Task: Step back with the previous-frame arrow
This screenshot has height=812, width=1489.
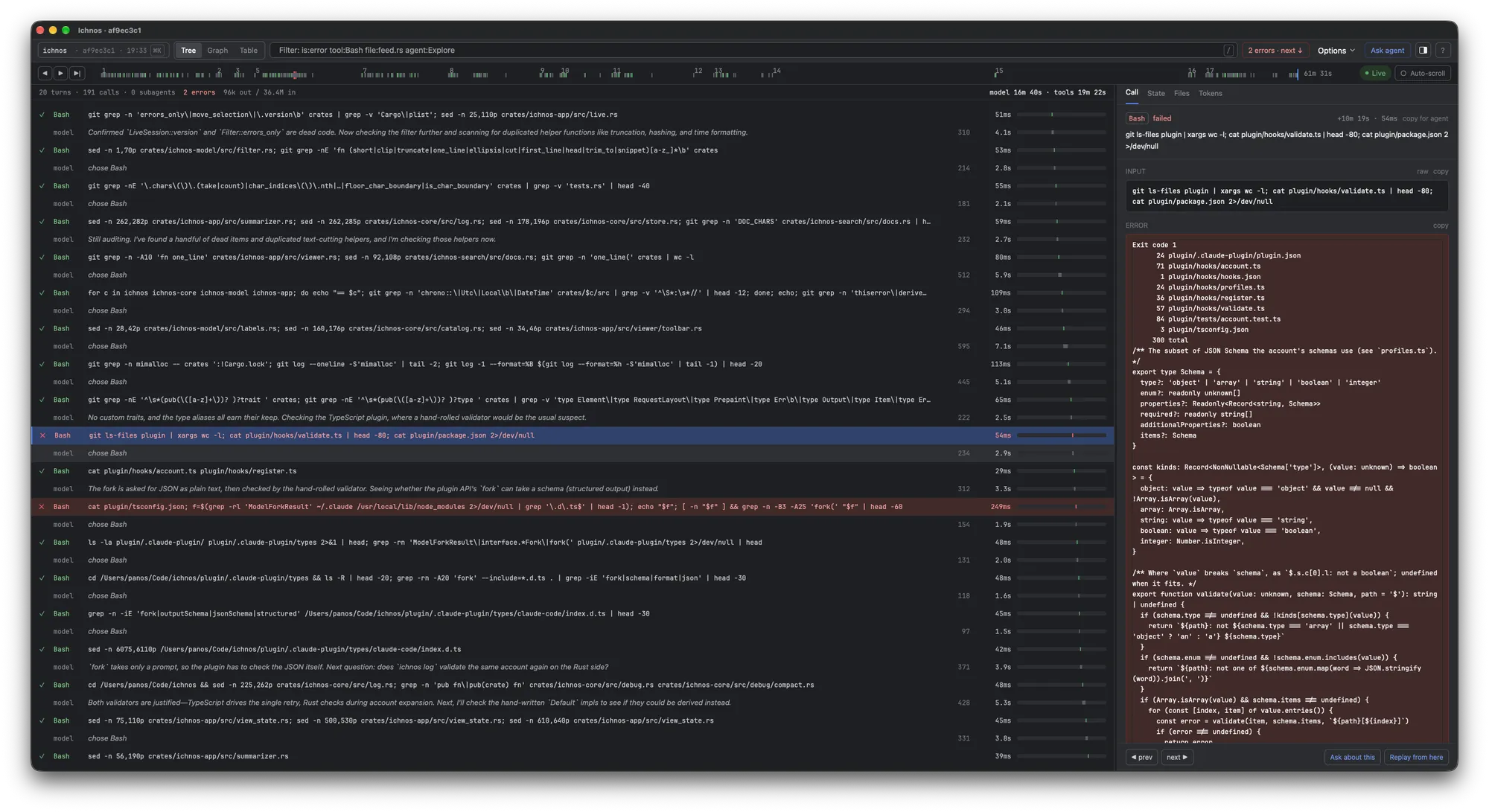Action: click(x=45, y=73)
